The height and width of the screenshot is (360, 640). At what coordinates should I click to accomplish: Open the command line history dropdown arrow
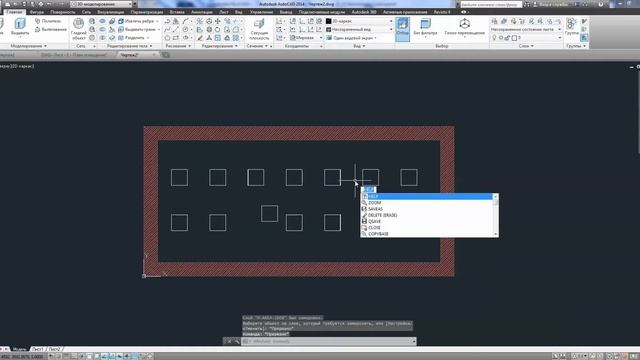(413, 341)
